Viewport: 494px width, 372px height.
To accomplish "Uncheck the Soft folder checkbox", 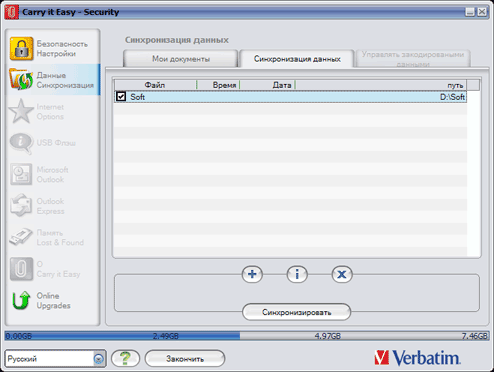I will (121, 97).
